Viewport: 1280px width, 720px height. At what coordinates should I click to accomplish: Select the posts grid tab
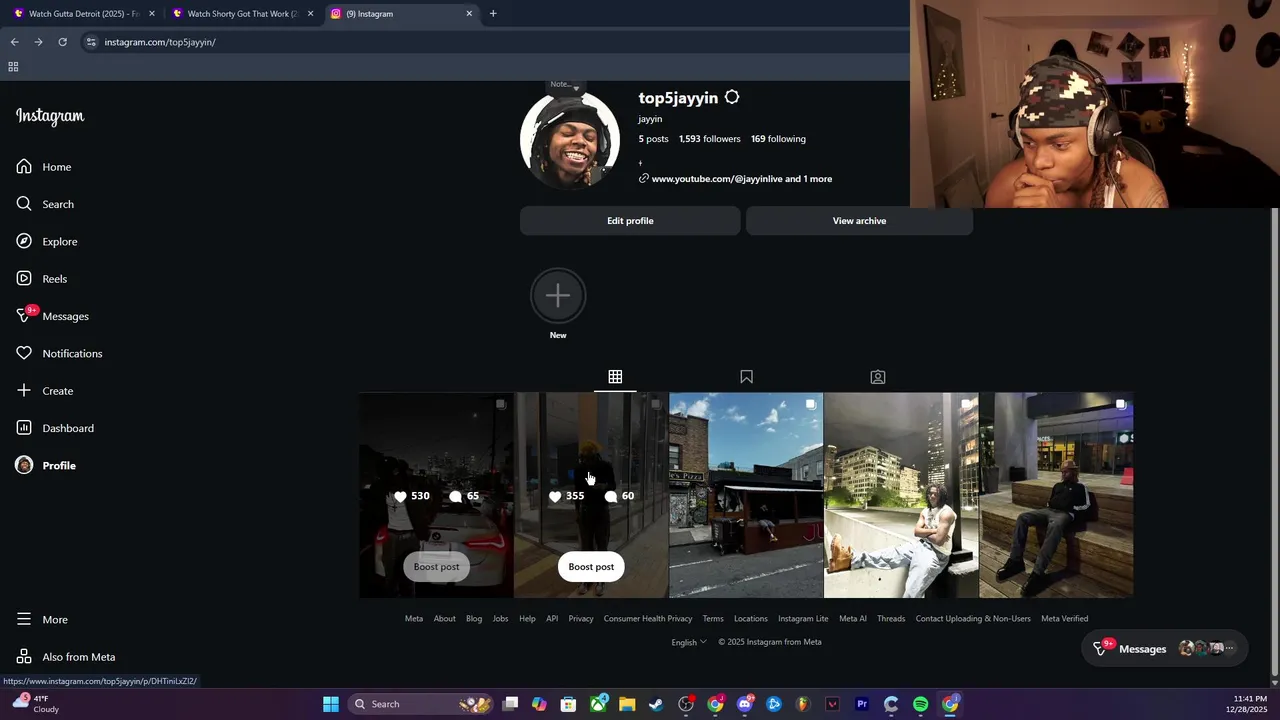(x=615, y=377)
